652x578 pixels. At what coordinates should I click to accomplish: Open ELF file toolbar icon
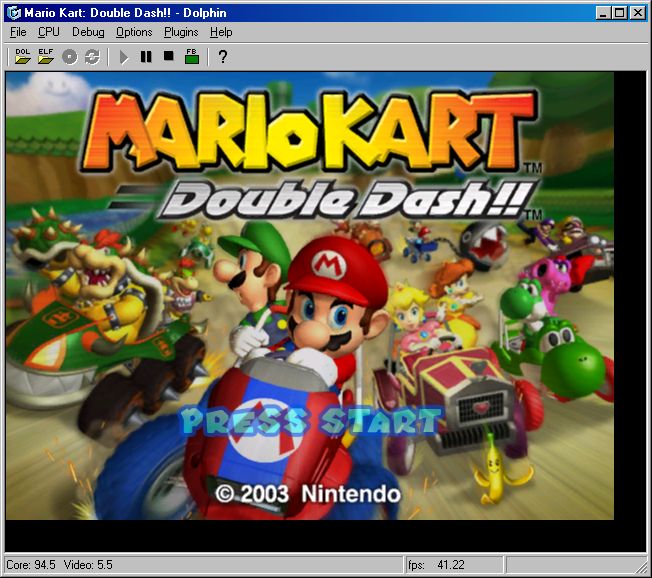46,56
